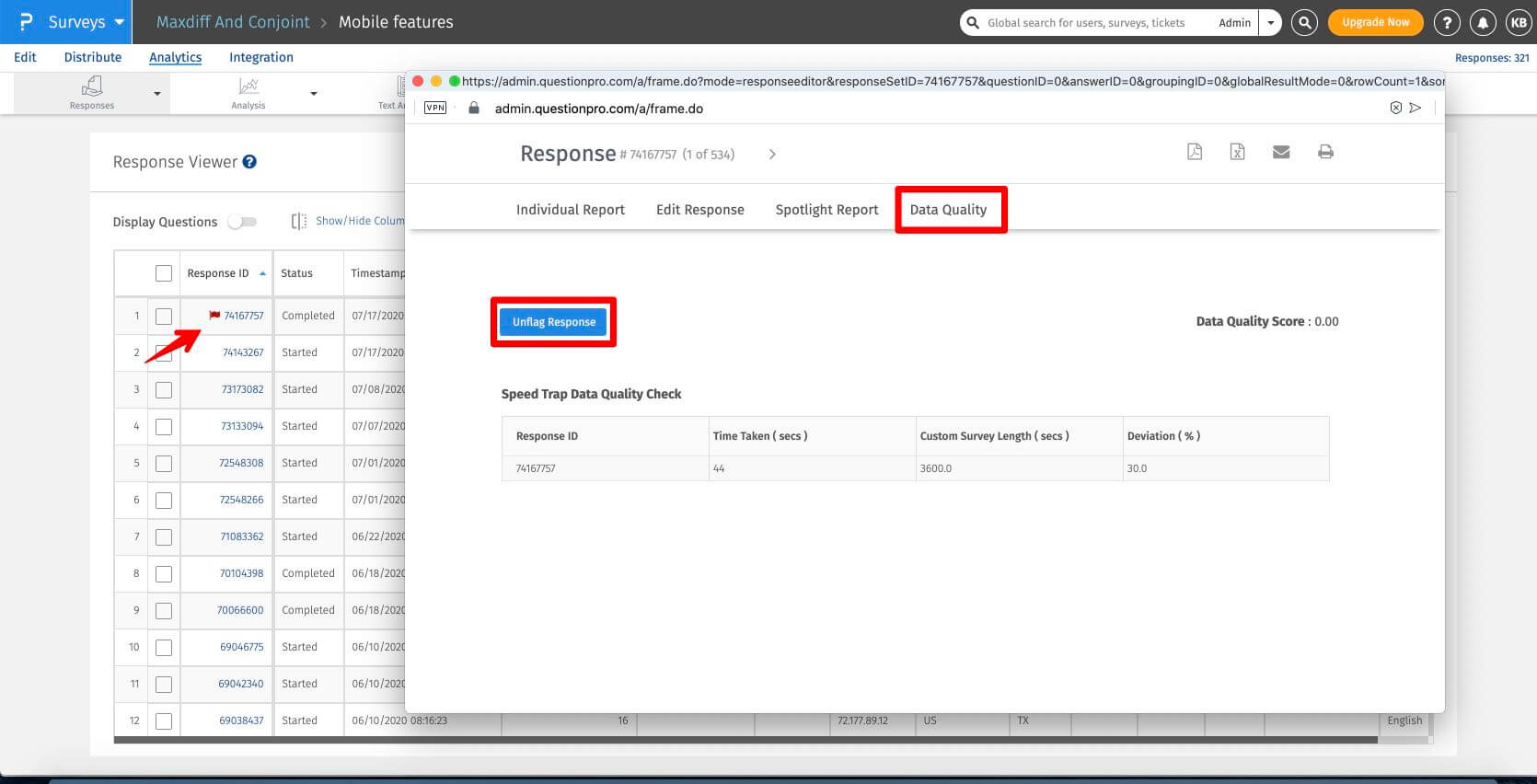Switch to Data Quality tab
This screenshot has height=784, width=1537.
(x=948, y=210)
